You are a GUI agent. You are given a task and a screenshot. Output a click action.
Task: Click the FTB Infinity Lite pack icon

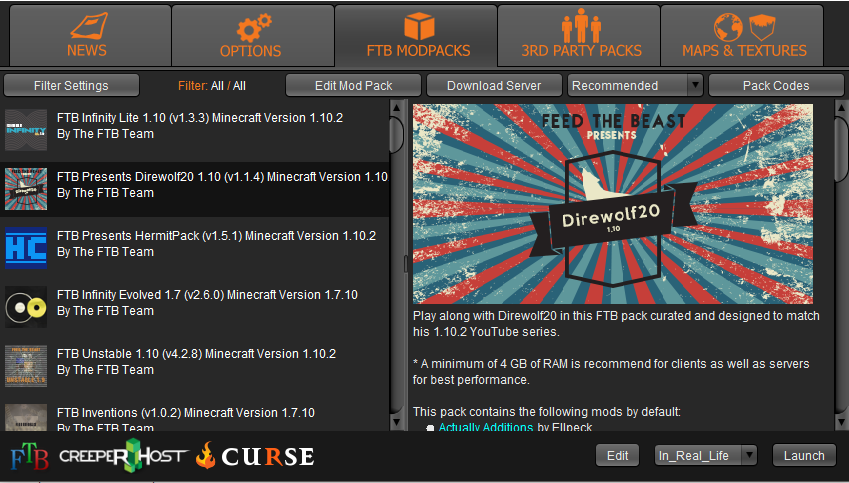(x=25, y=130)
